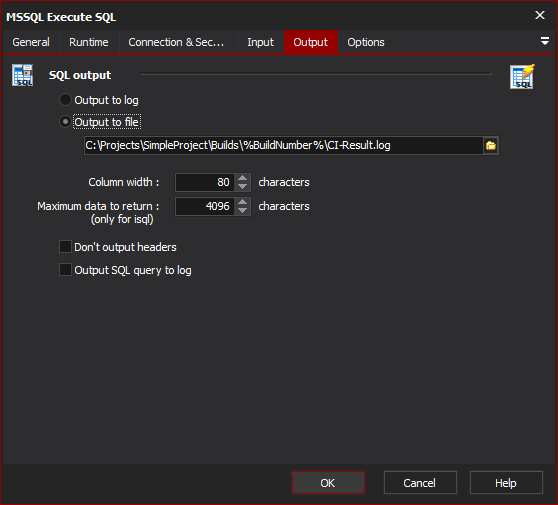Open the Help button
The width and height of the screenshot is (558, 505).
[x=506, y=483]
